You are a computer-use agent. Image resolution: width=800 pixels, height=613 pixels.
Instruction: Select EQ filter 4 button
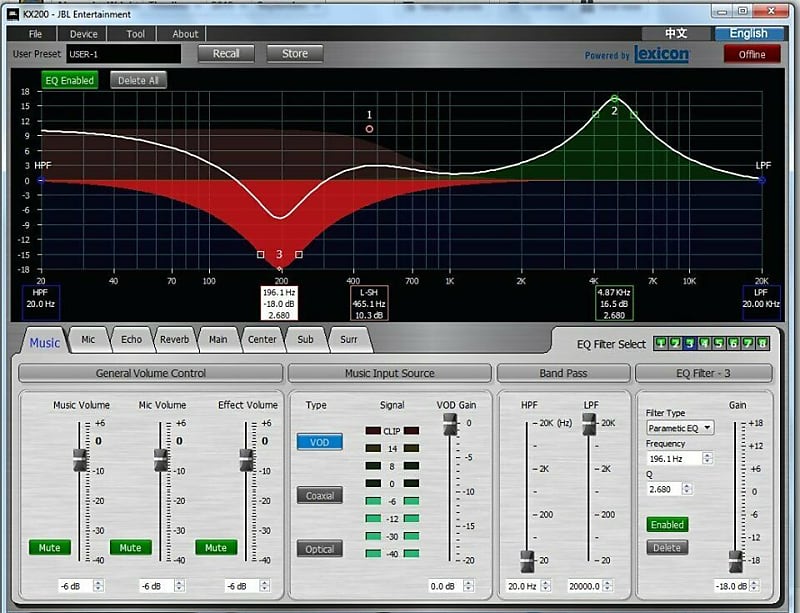pyautogui.click(x=705, y=344)
